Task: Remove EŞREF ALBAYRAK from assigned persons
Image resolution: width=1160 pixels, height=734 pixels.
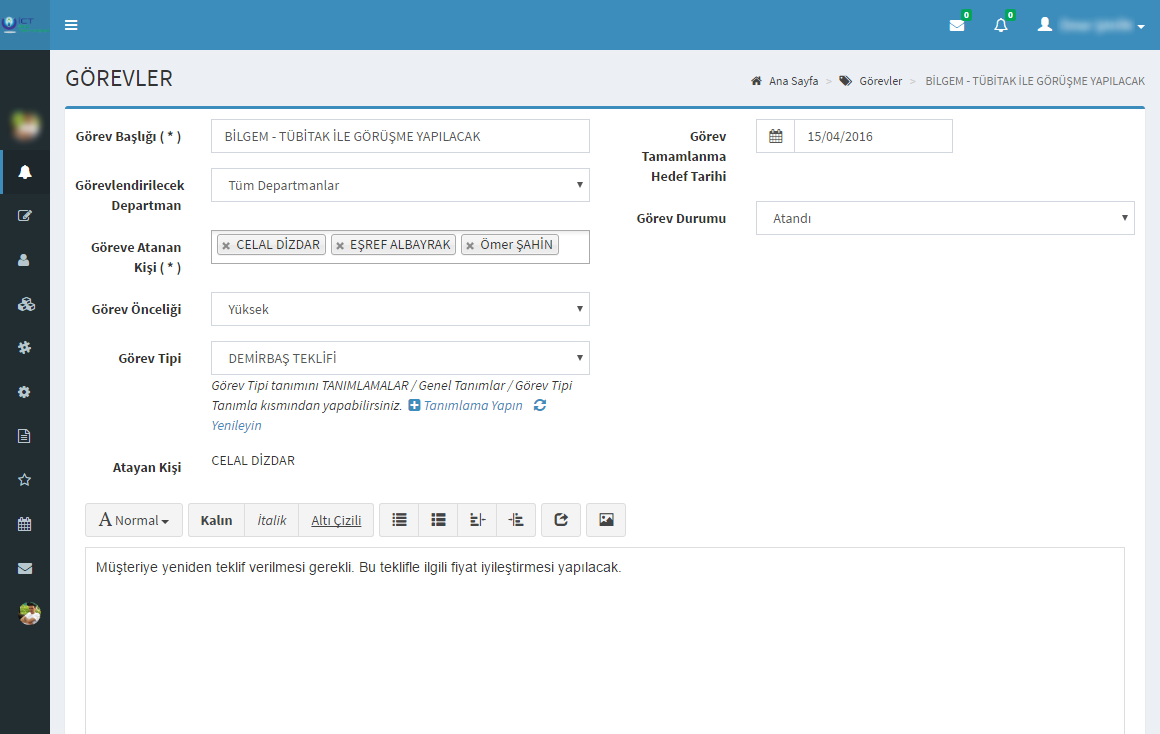Action: (340, 245)
